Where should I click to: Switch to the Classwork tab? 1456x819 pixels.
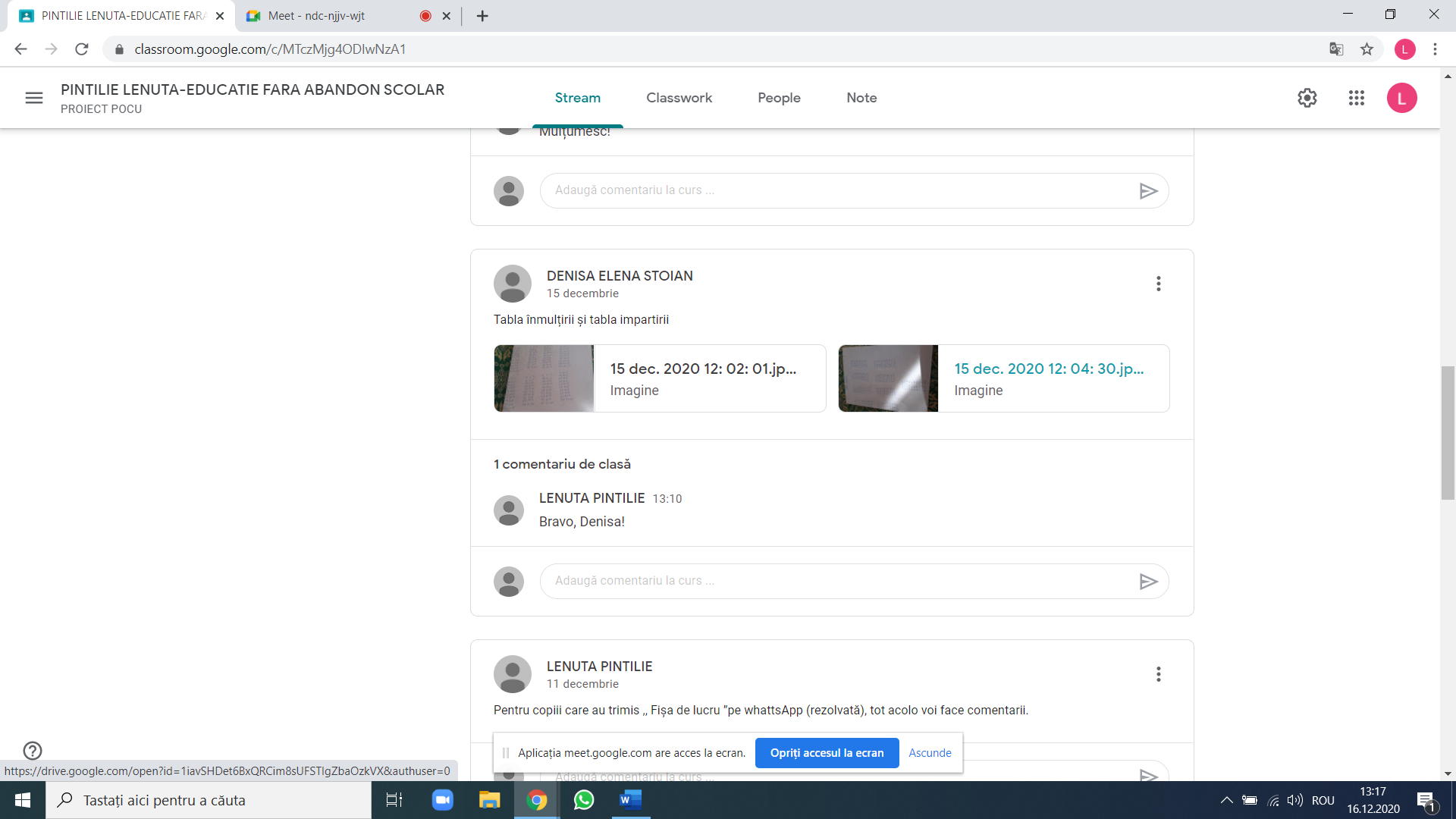(x=679, y=98)
